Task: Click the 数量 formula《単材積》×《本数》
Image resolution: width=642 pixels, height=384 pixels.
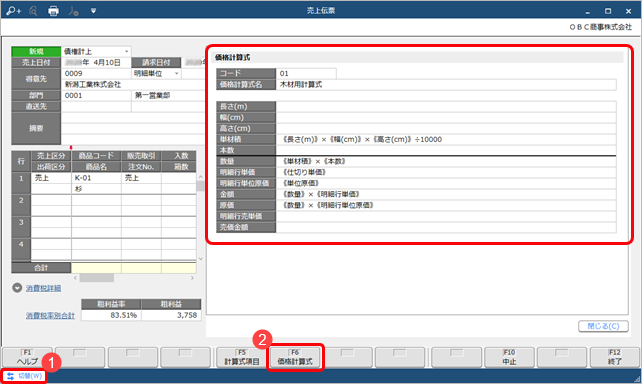Action: (x=446, y=161)
